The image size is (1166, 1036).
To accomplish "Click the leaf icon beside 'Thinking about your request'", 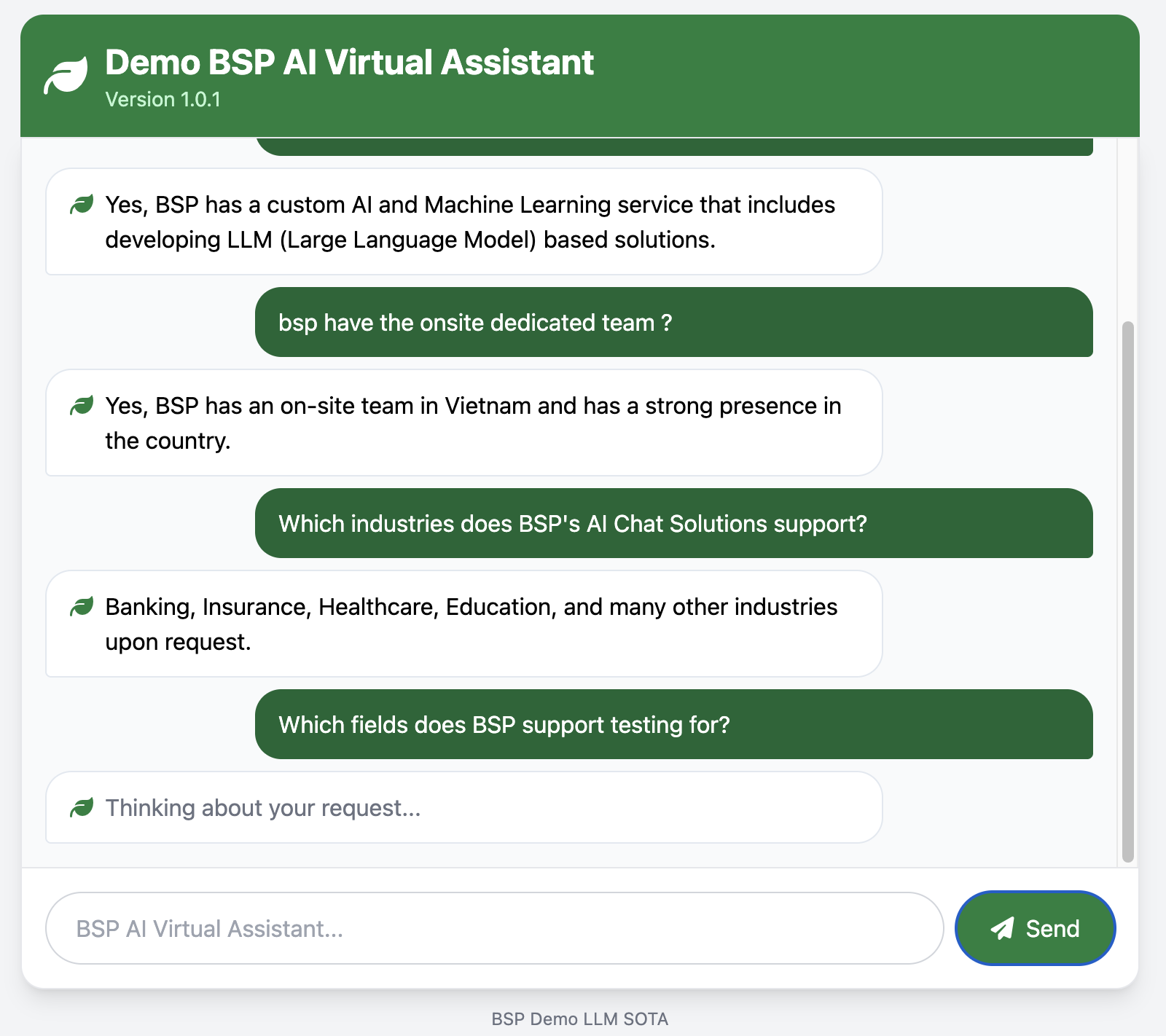I will [x=82, y=808].
